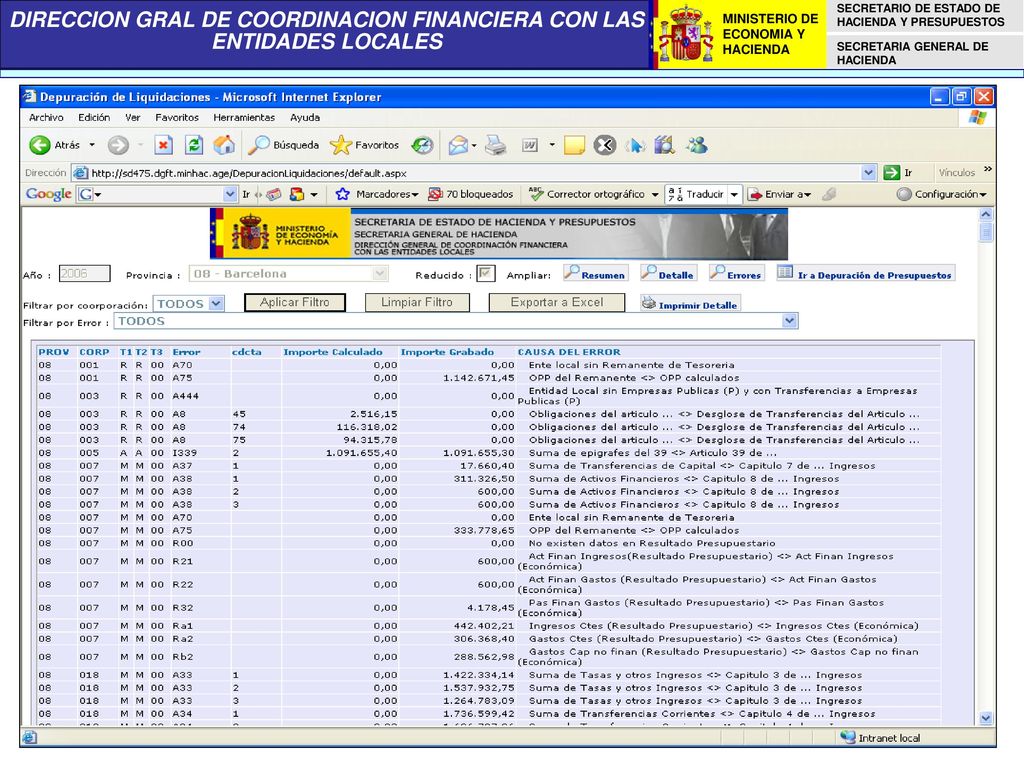Click the text No existen datos en Resultado Presupuestario
Image resolution: width=1024 pixels, height=768 pixels.
click(652, 543)
